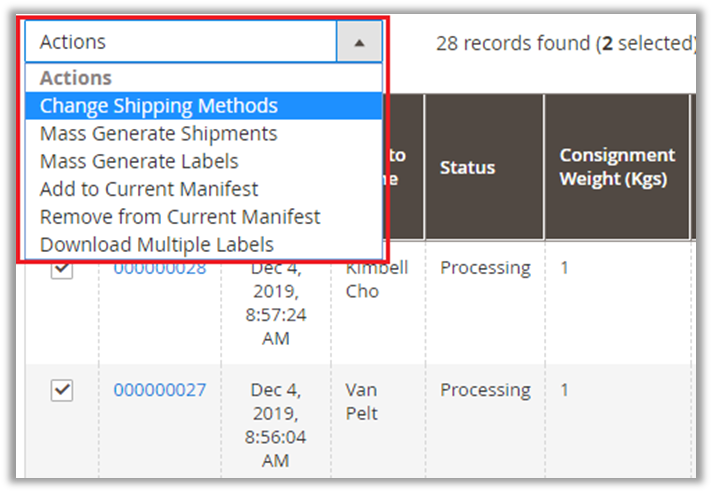Image resolution: width=713 pixels, height=492 pixels.
Task: Select Remove from Current Manifest
Action: coord(180,217)
